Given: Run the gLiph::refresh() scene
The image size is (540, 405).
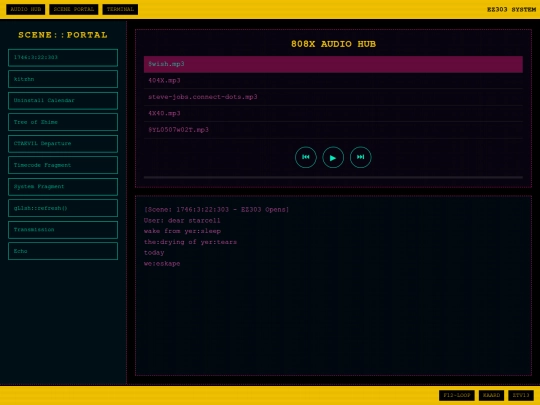Looking at the screenshot, I should pos(63,208).
